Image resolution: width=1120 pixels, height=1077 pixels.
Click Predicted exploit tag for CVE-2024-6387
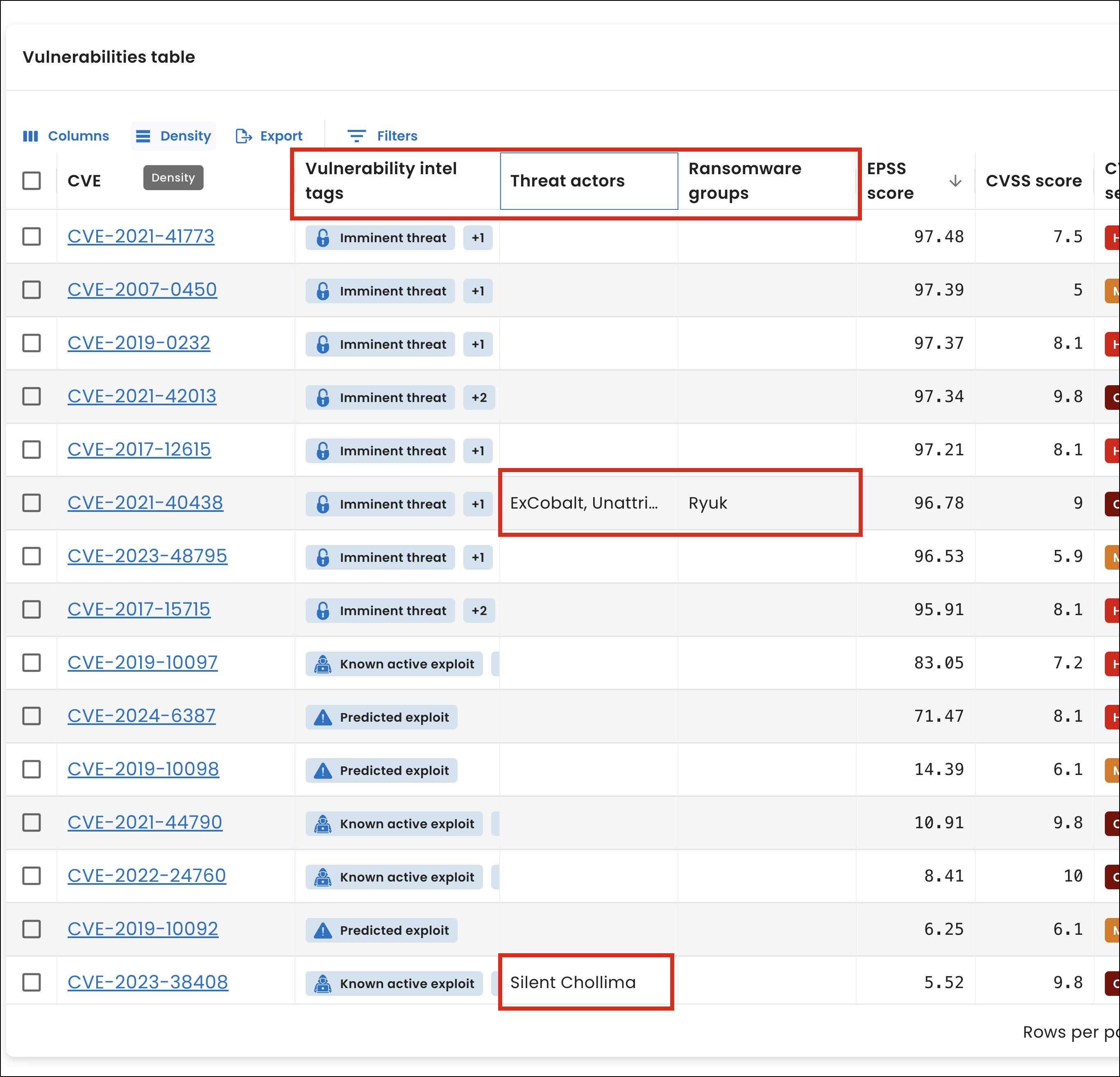[x=382, y=718]
